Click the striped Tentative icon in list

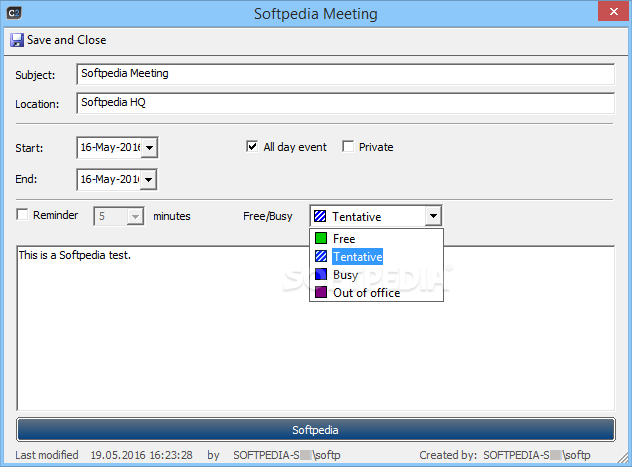coord(321,256)
